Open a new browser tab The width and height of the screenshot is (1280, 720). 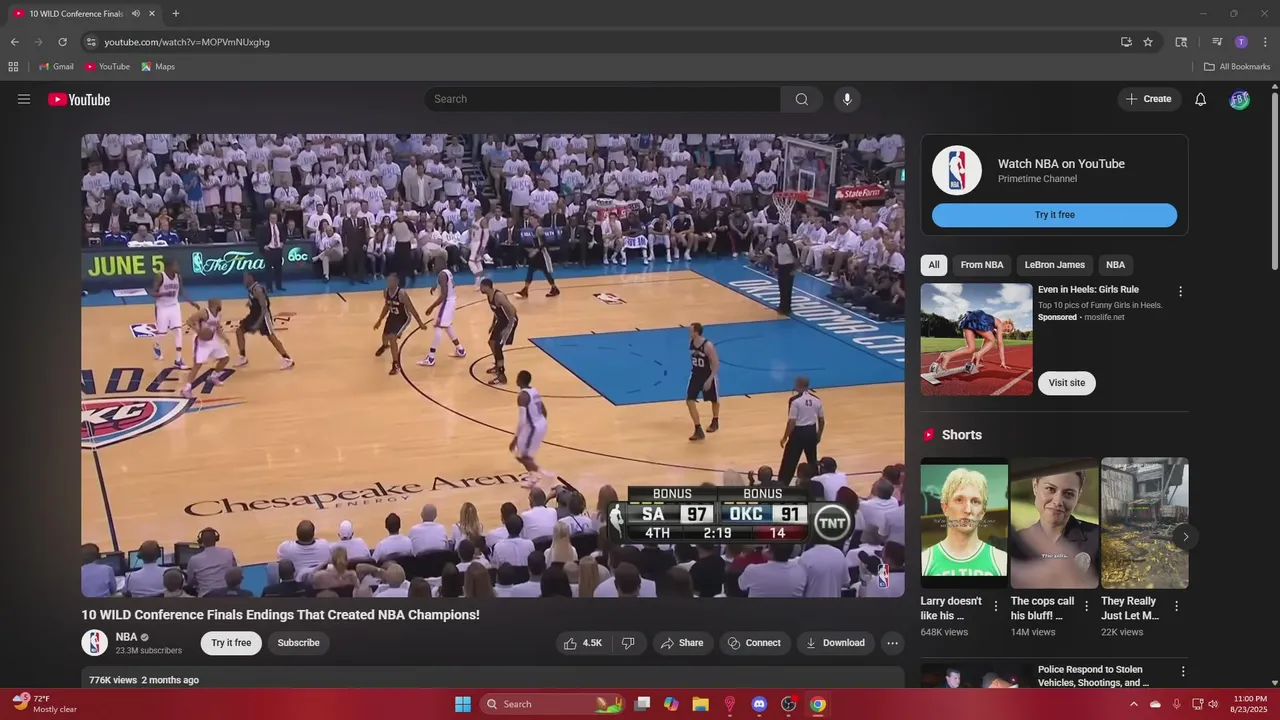pyautogui.click(x=176, y=13)
